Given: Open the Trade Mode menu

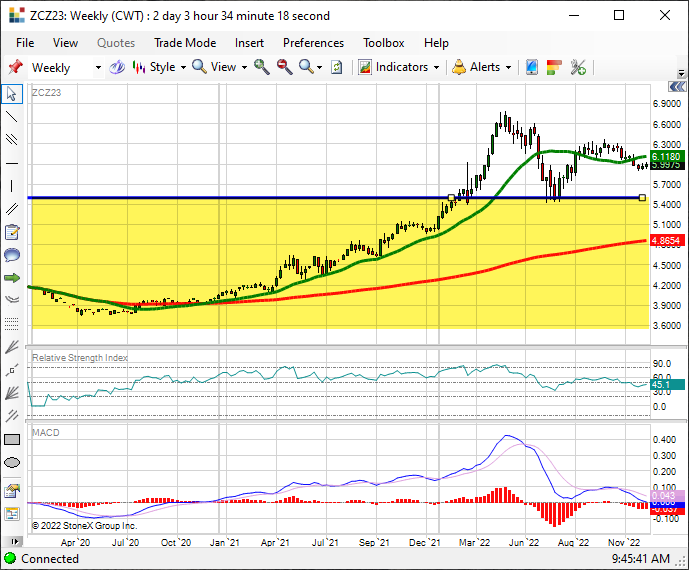Looking at the screenshot, I should 185,43.
